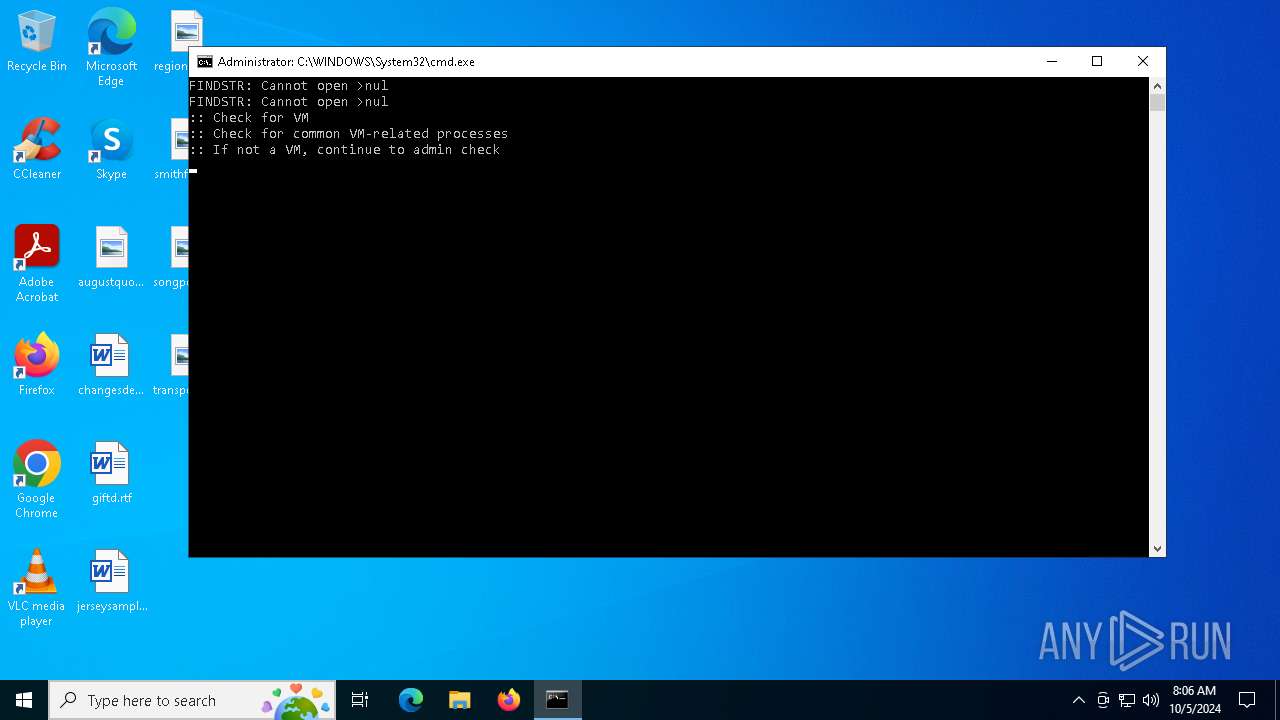Select the changesde Word document icon
Image resolution: width=1280 pixels, height=720 pixels.
pos(111,366)
